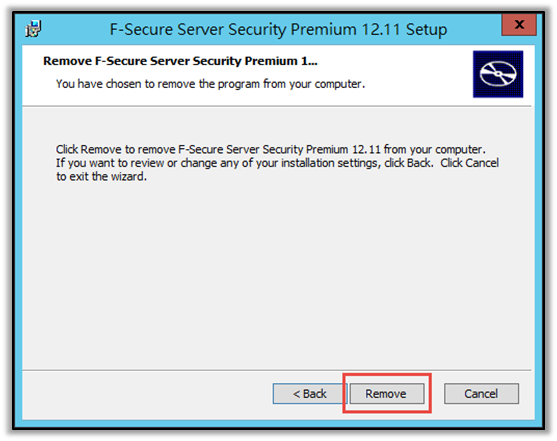Click the separator line above the button row
Screen dimensions: 557x441
(x=277, y=370)
